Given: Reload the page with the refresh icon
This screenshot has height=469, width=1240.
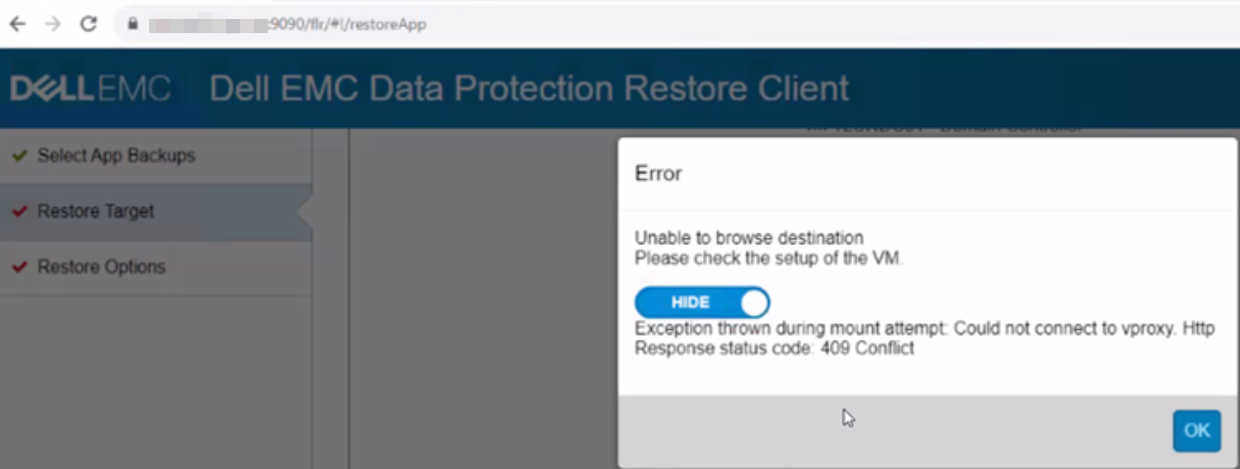Looking at the screenshot, I should pyautogui.click(x=88, y=24).
